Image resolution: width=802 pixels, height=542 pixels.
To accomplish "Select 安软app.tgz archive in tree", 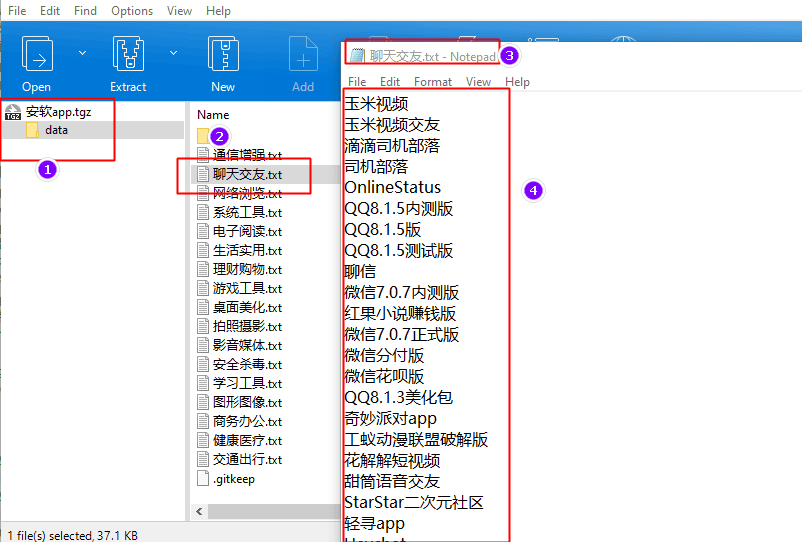I will tap(58, 111).
